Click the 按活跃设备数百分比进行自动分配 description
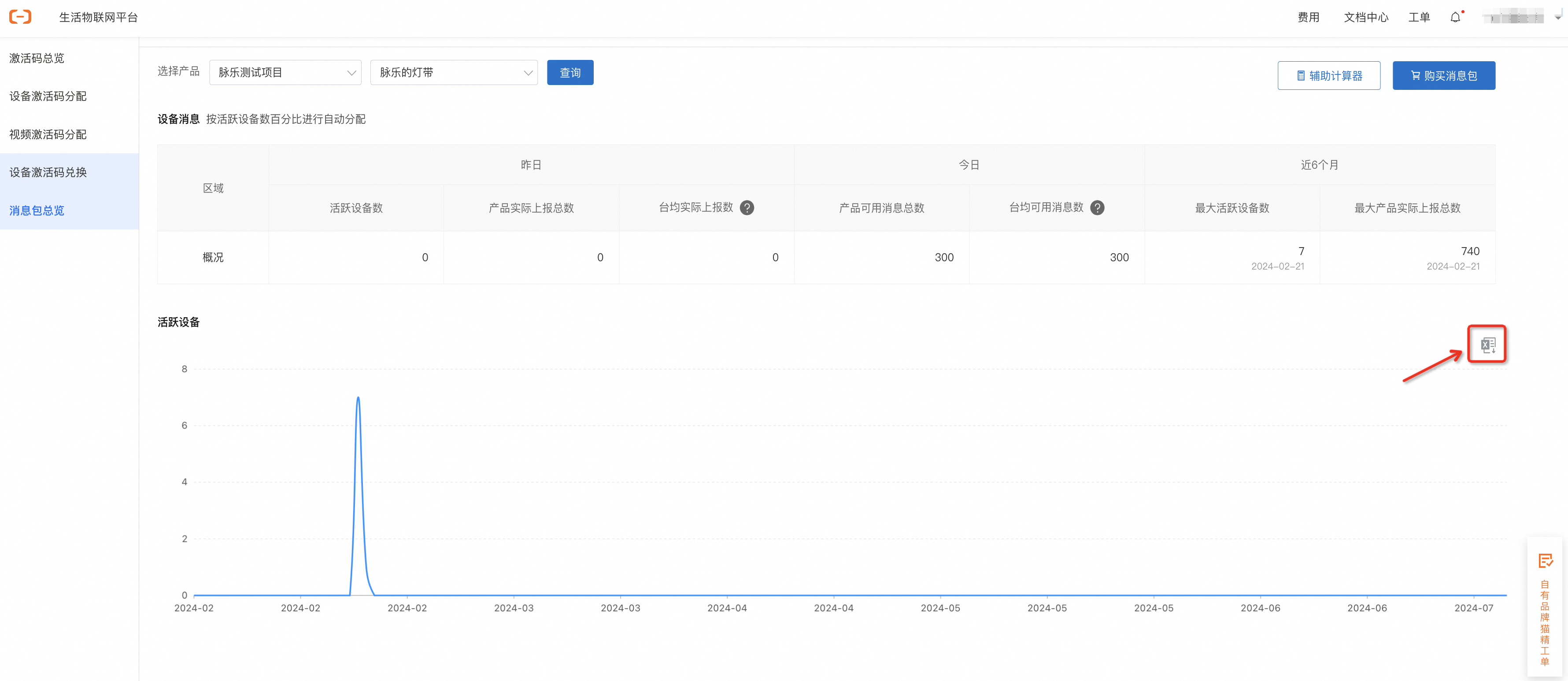 285,119
